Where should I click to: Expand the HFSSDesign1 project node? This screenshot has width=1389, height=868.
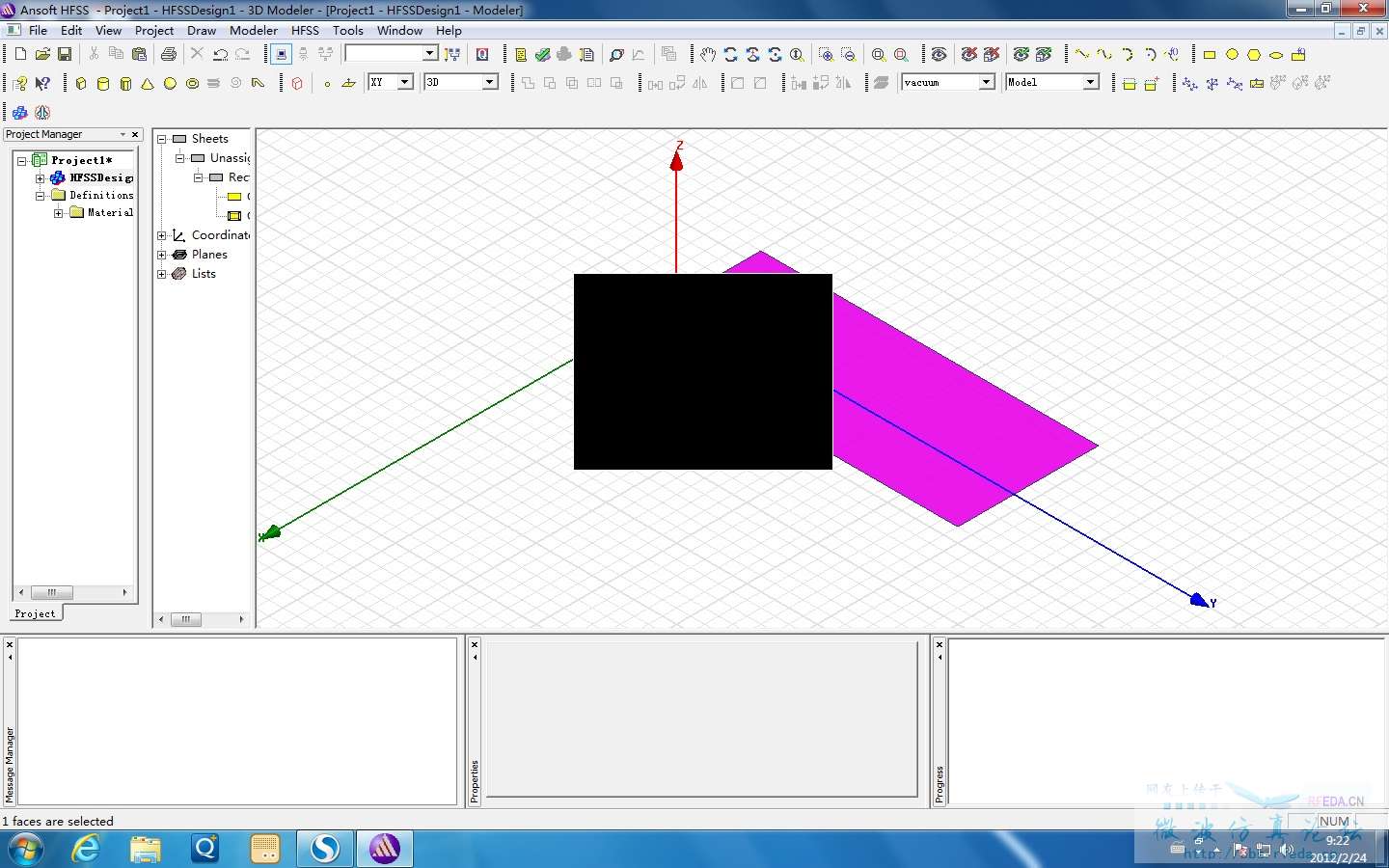(41, 178)
